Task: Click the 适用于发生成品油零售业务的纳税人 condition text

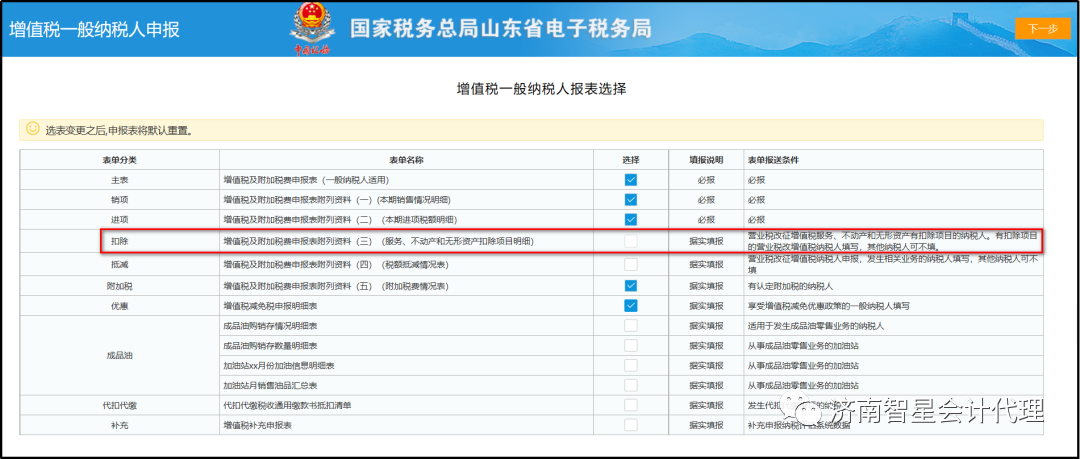Action: tap(816, 325)
